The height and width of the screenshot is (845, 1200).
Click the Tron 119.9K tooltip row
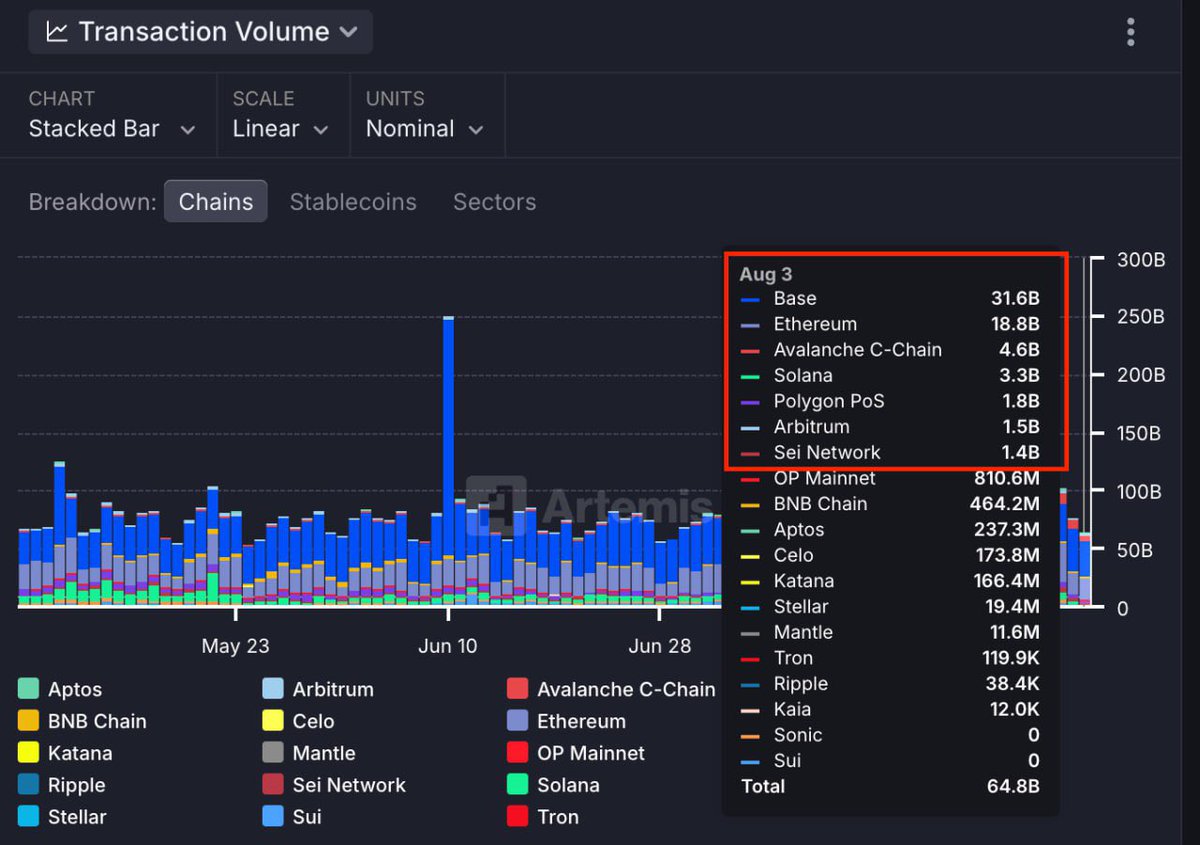(890, 658)
